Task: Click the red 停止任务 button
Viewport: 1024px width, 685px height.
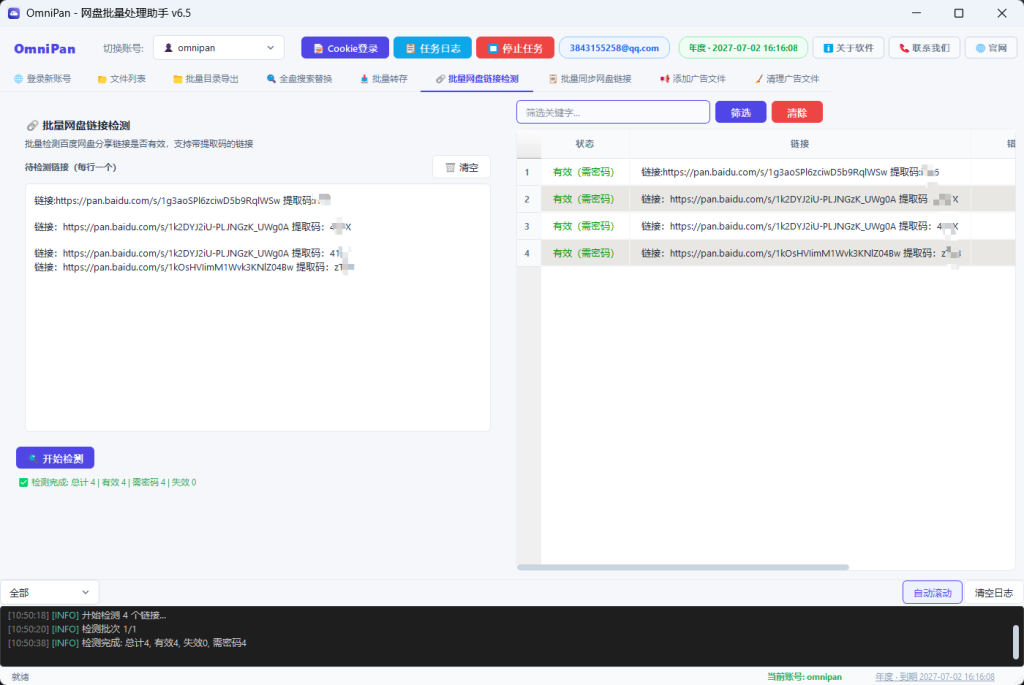Action: tap(515, 48)
